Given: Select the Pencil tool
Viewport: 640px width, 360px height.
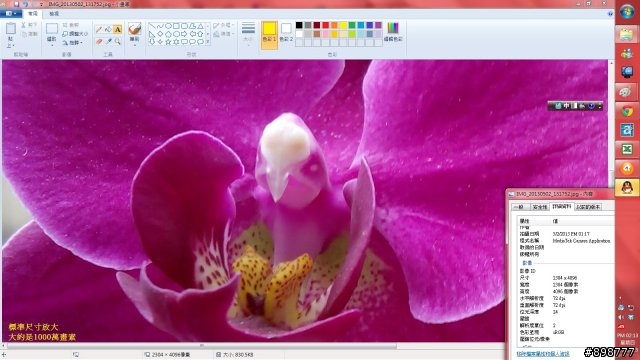Looking at the screenshot, I should (99, 29).
